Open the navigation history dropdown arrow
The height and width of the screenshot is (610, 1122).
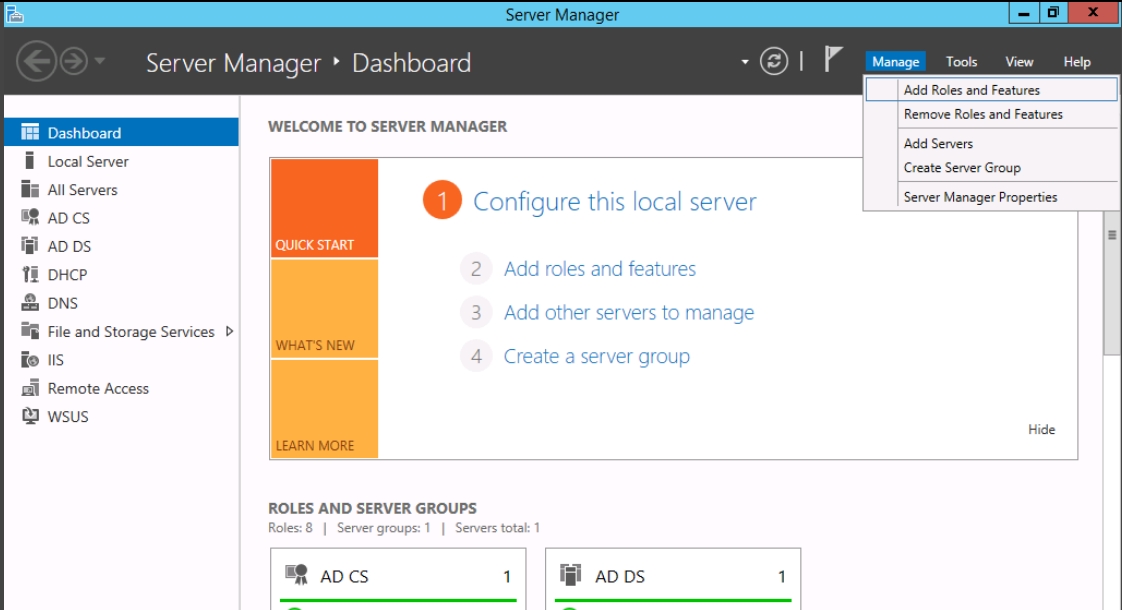coord(100,62)
